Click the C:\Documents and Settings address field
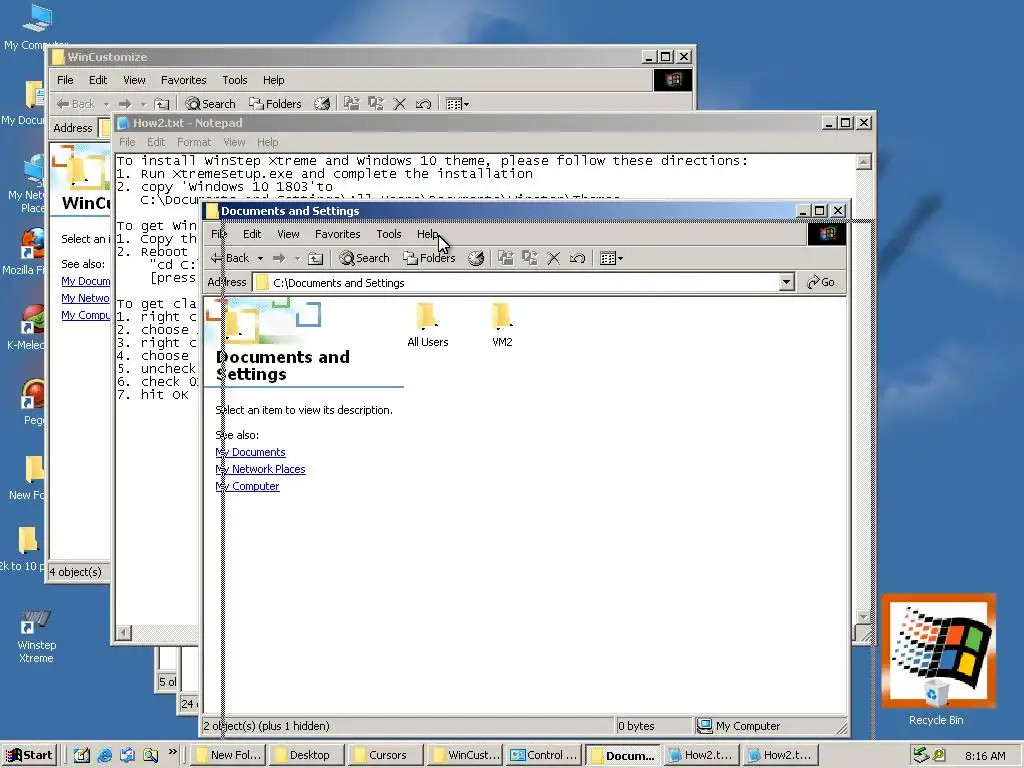 pyautogui.click(x=516, y=283)
